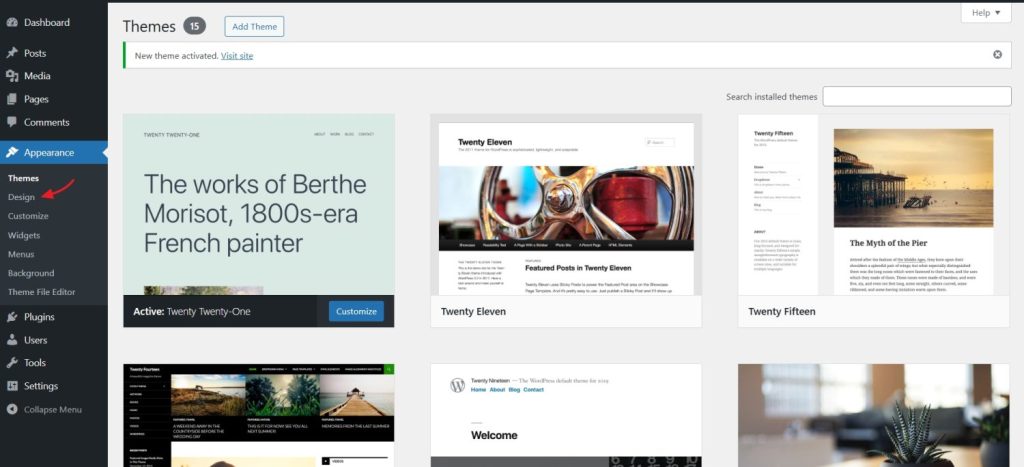Click the Comments speech bubble icon
Viewport: 1024px width, 467px height.
[12, 122]
